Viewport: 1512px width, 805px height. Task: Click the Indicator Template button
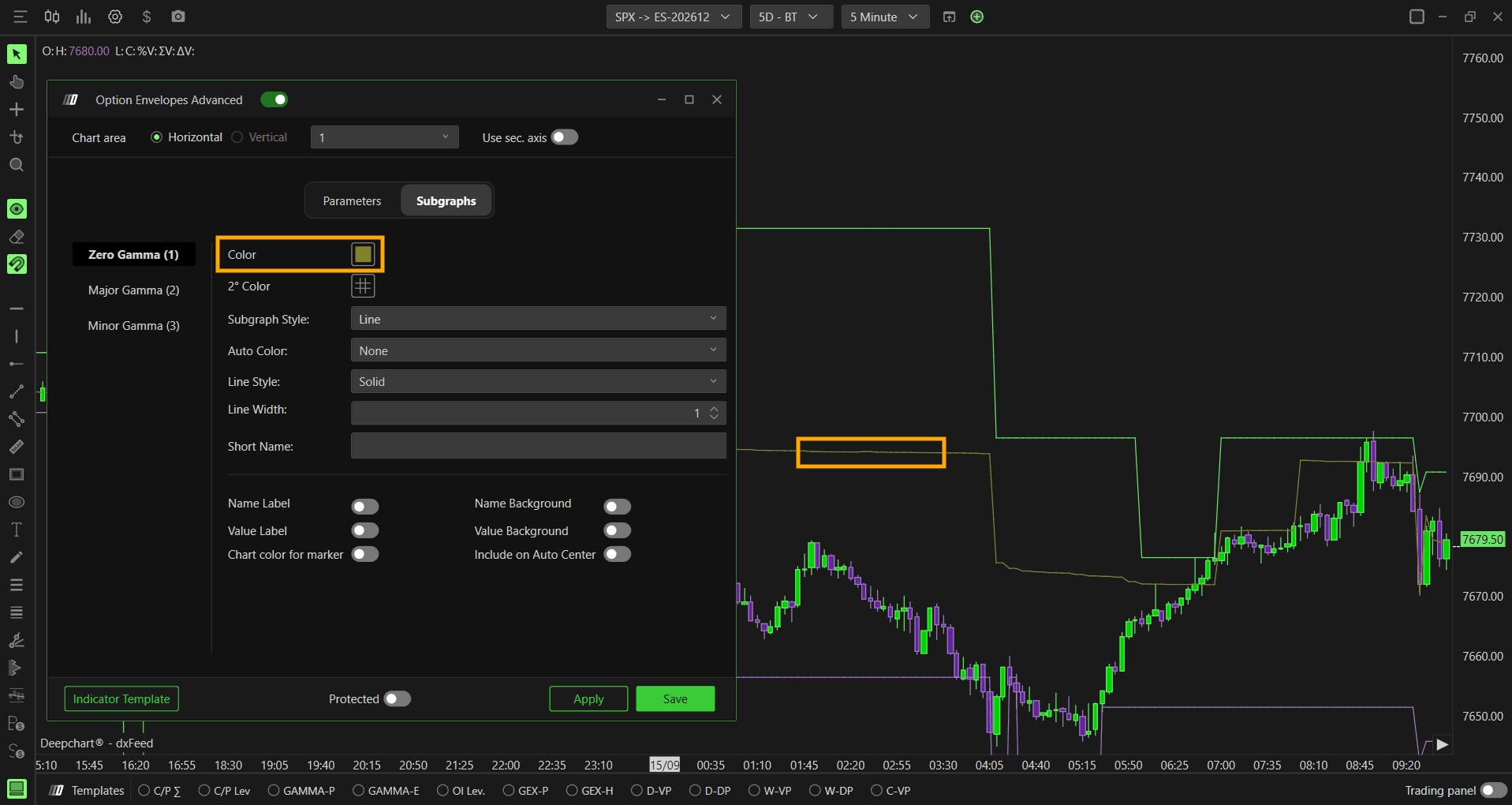[121, 698]
